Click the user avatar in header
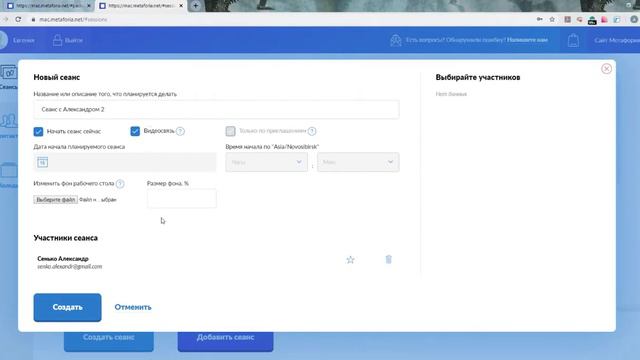 pos(3,40)
